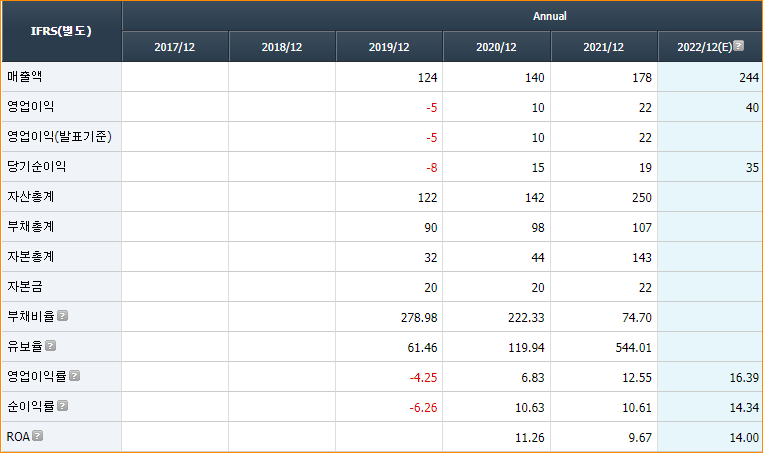Select the 2018/12 column header

coord(282,47)
